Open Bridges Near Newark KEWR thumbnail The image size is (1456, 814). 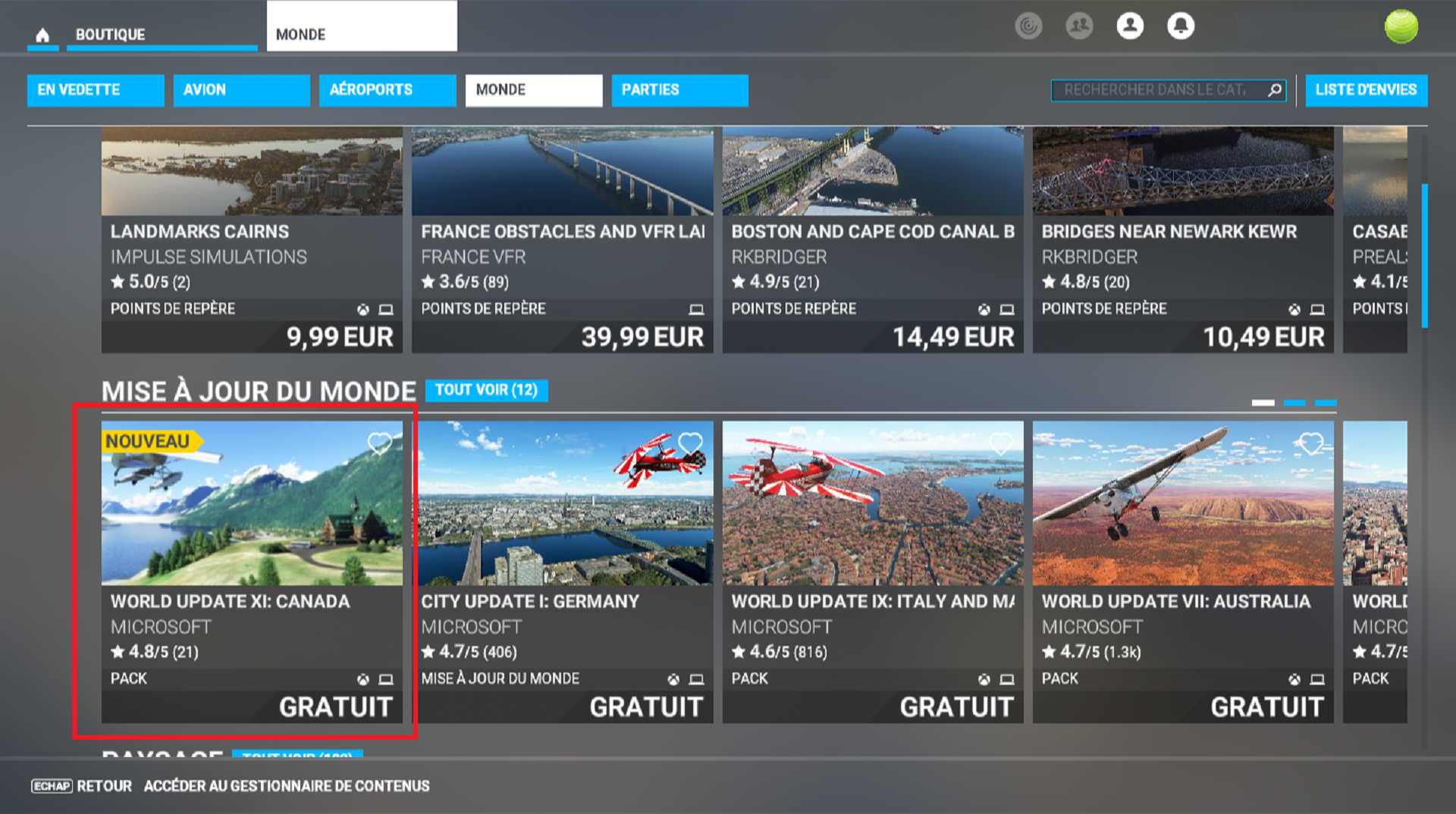click(x=1183, y=171)
